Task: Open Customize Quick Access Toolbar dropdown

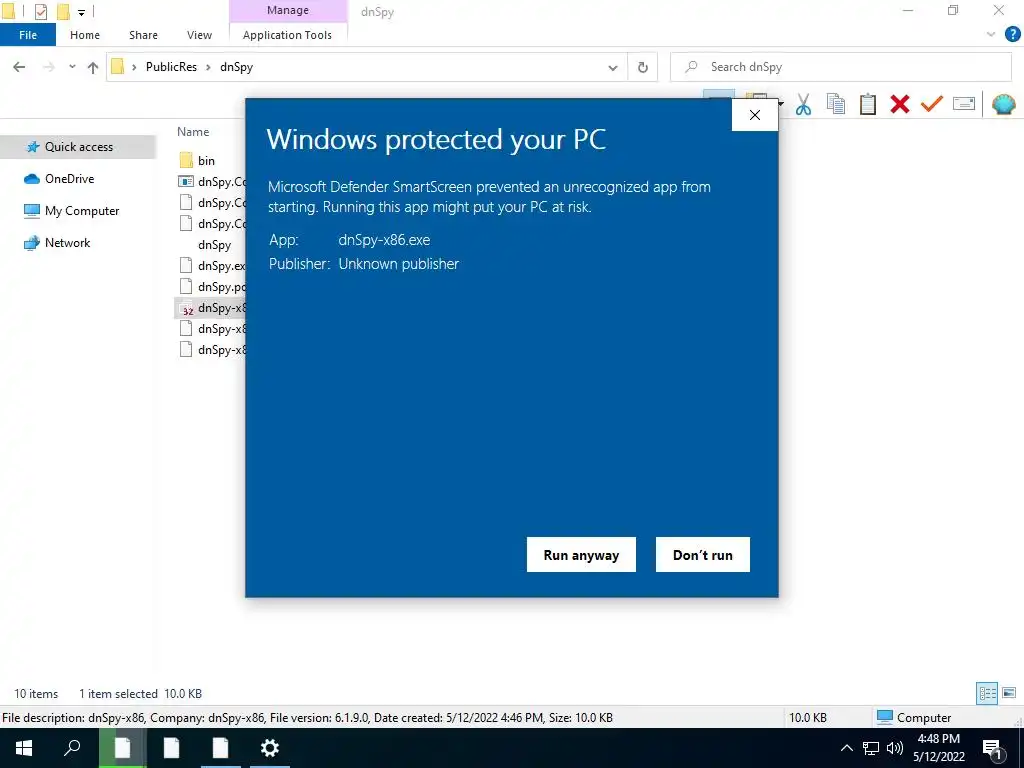Action: pyautogui.click(x=82, y=12)
